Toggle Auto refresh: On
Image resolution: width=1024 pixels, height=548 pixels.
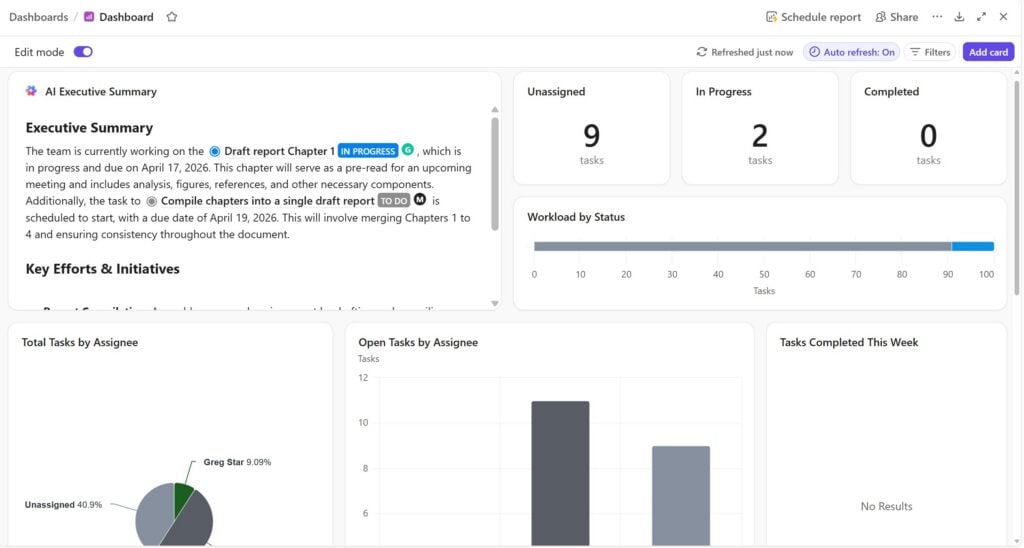coord(852,52)
